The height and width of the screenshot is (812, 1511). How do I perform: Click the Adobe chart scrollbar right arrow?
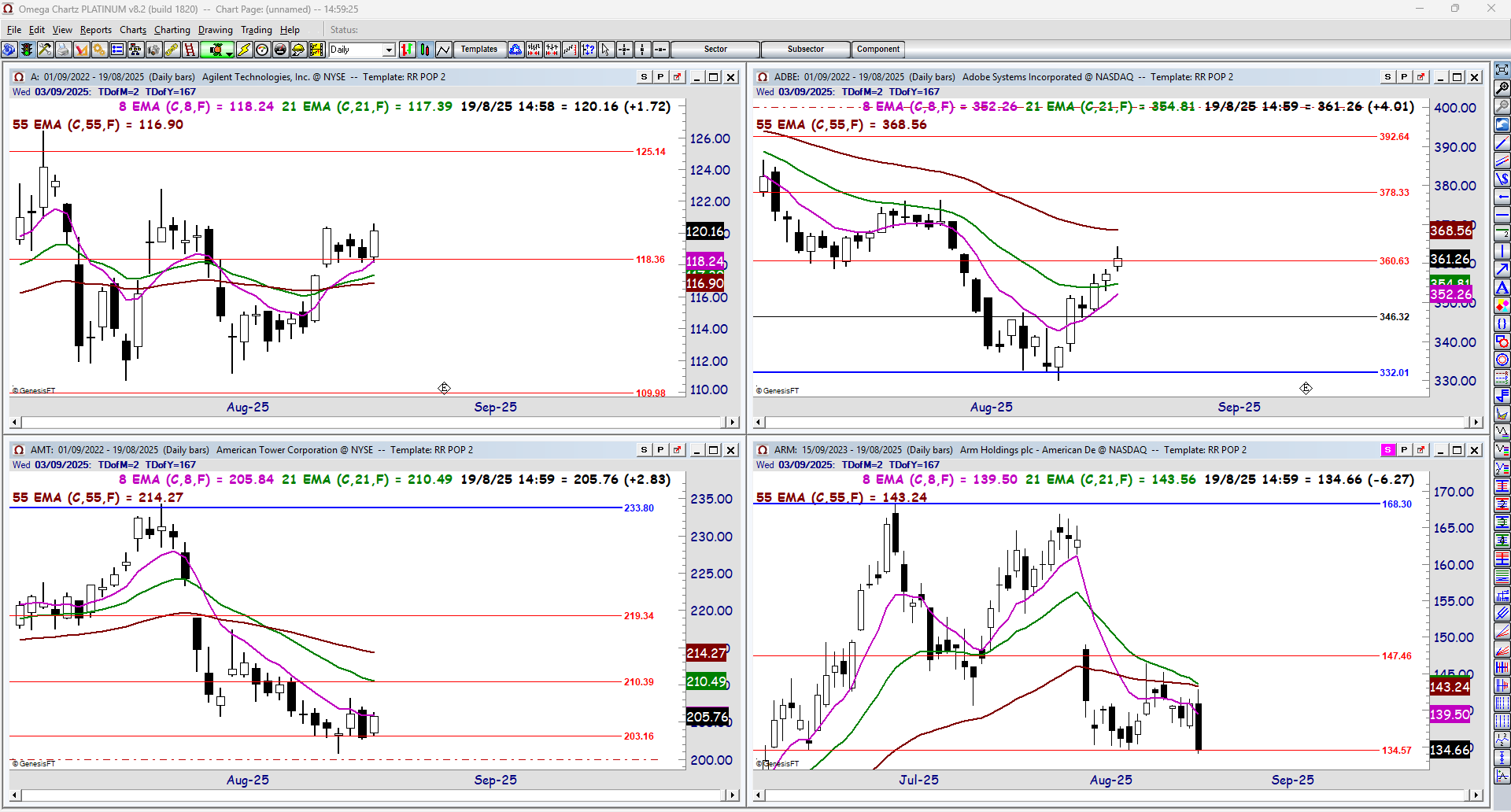click(x=1476, y=423)
